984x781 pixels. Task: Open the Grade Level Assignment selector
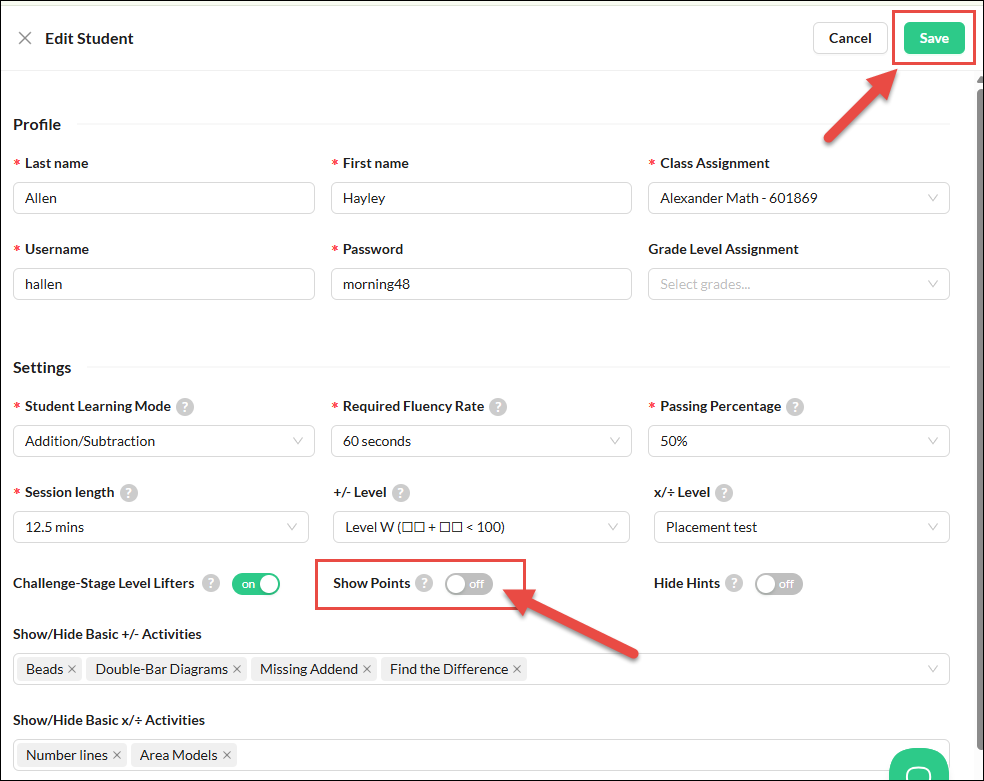coord(797,284)
